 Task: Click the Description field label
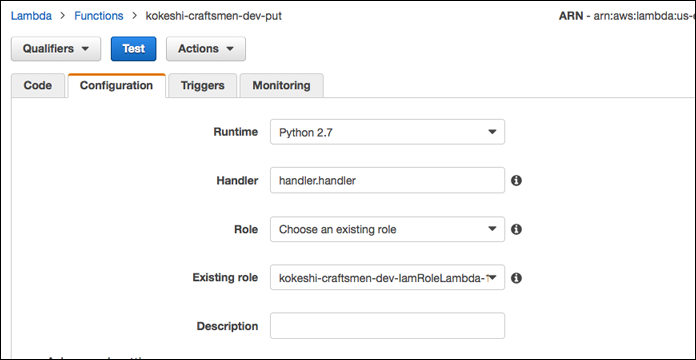tap(227, 326)
